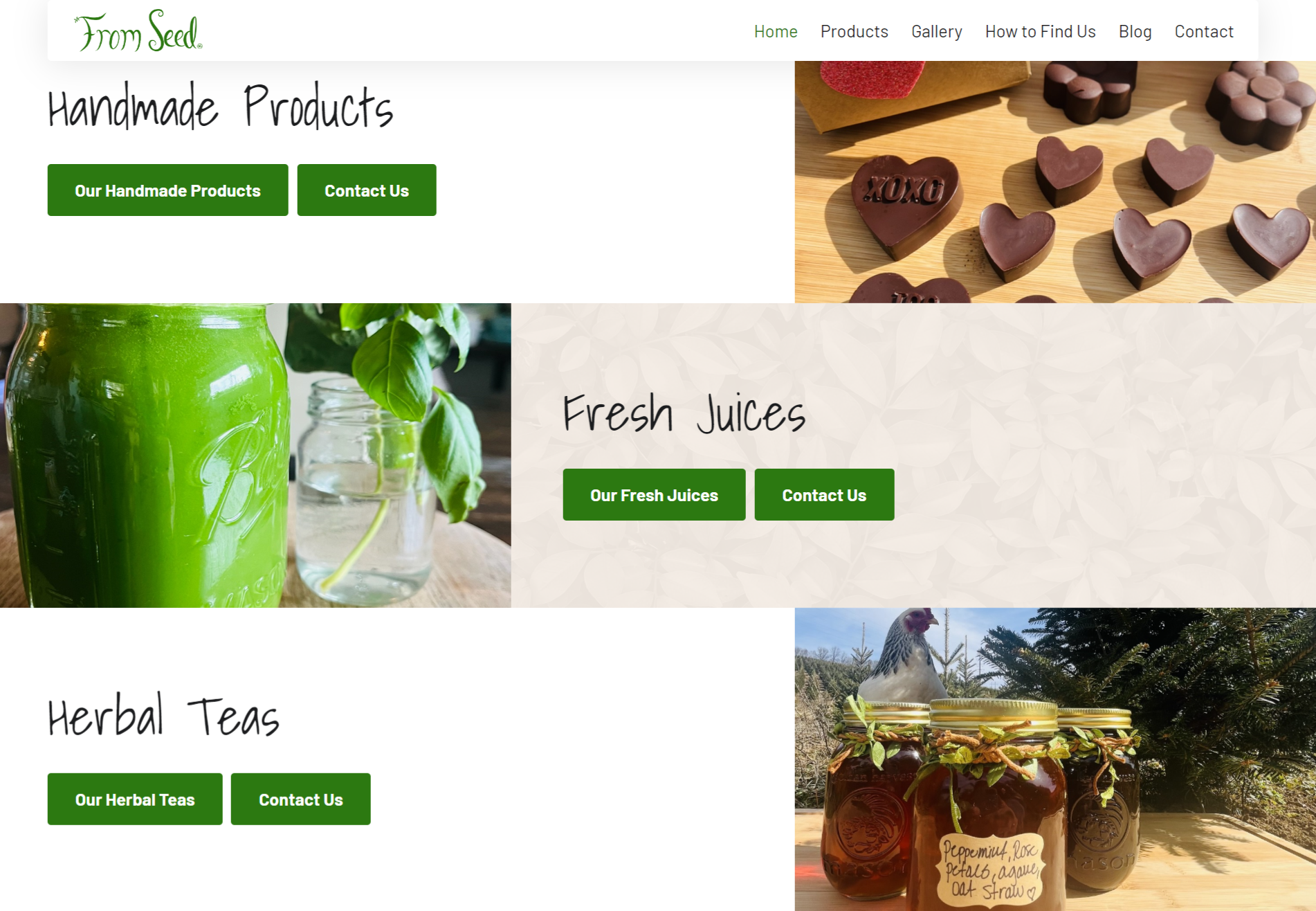
Task: Click Contact Us beside Herbal Teas
Action: point(301,800)
